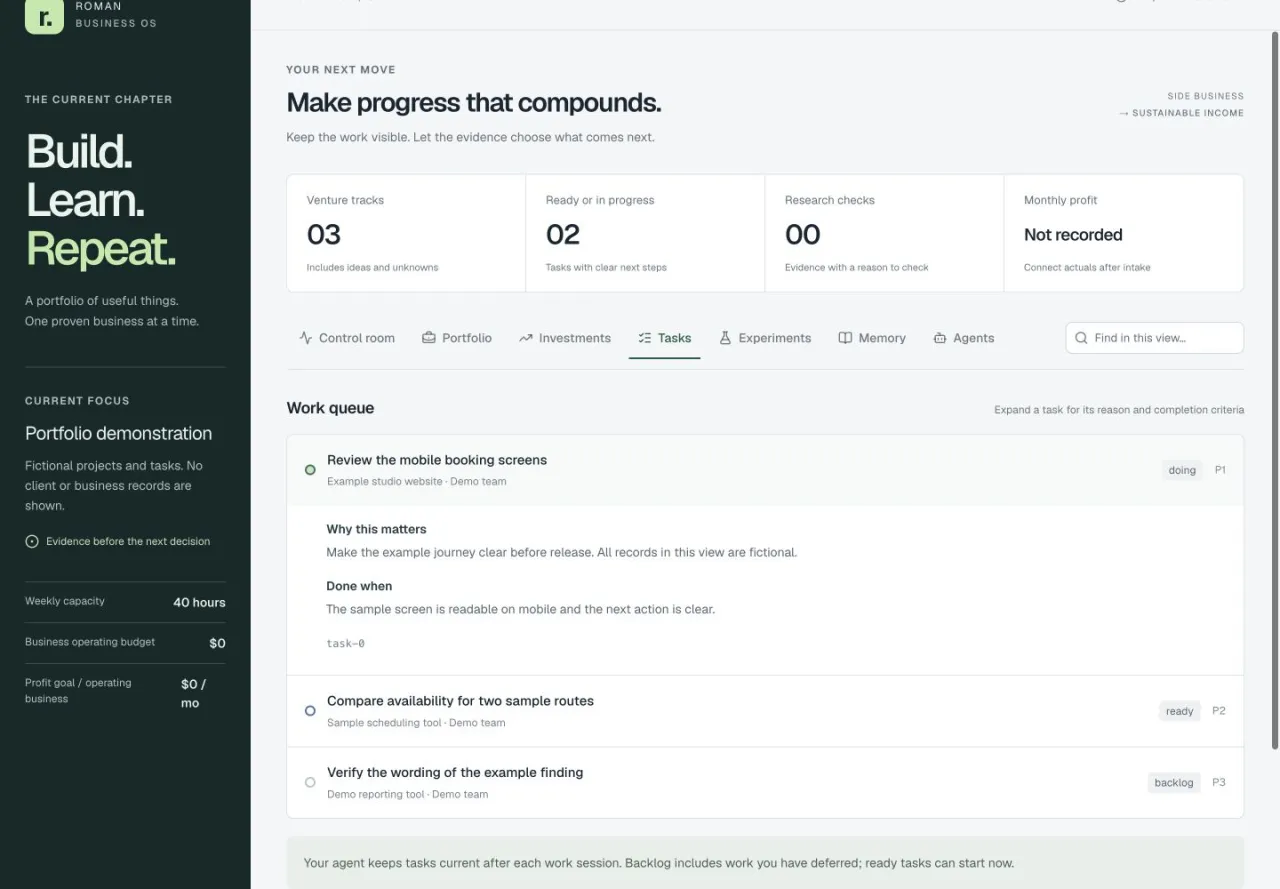Switch to the Portfolio tab
This screenshot has width=1280, height=889.
pyautogui.click(x=457, y=338)
